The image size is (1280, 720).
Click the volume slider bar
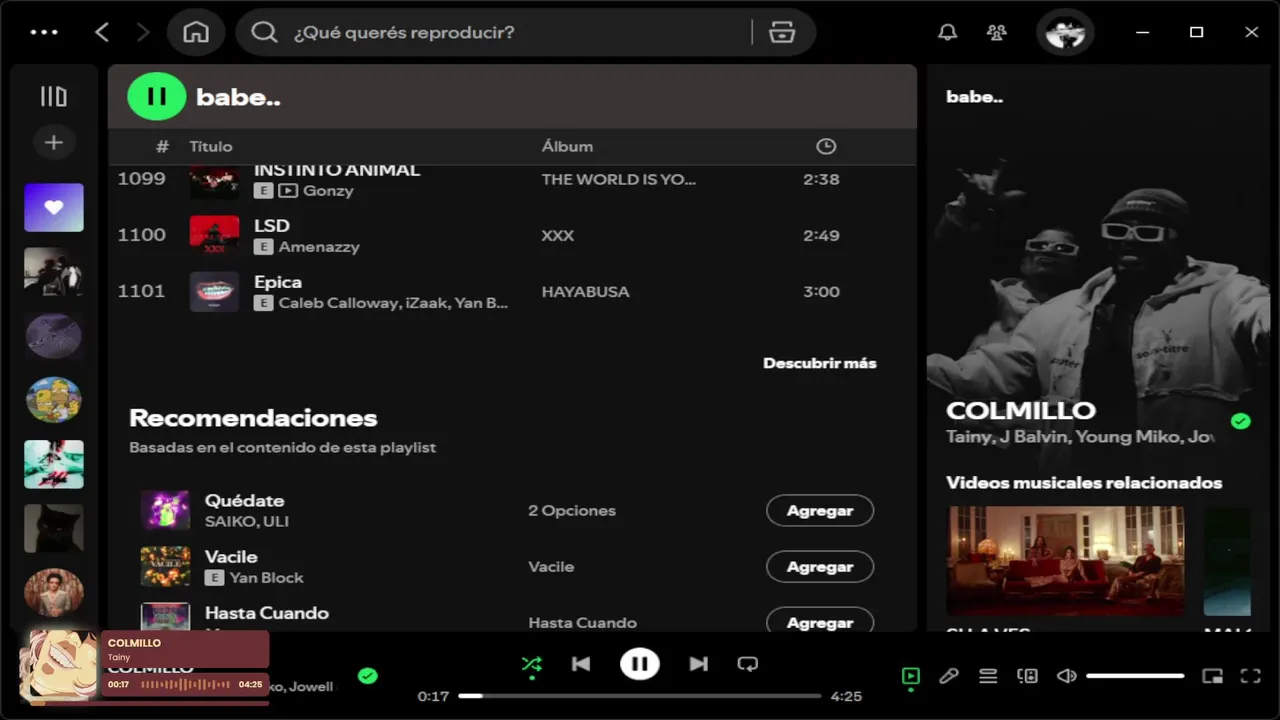[1135, 676]
